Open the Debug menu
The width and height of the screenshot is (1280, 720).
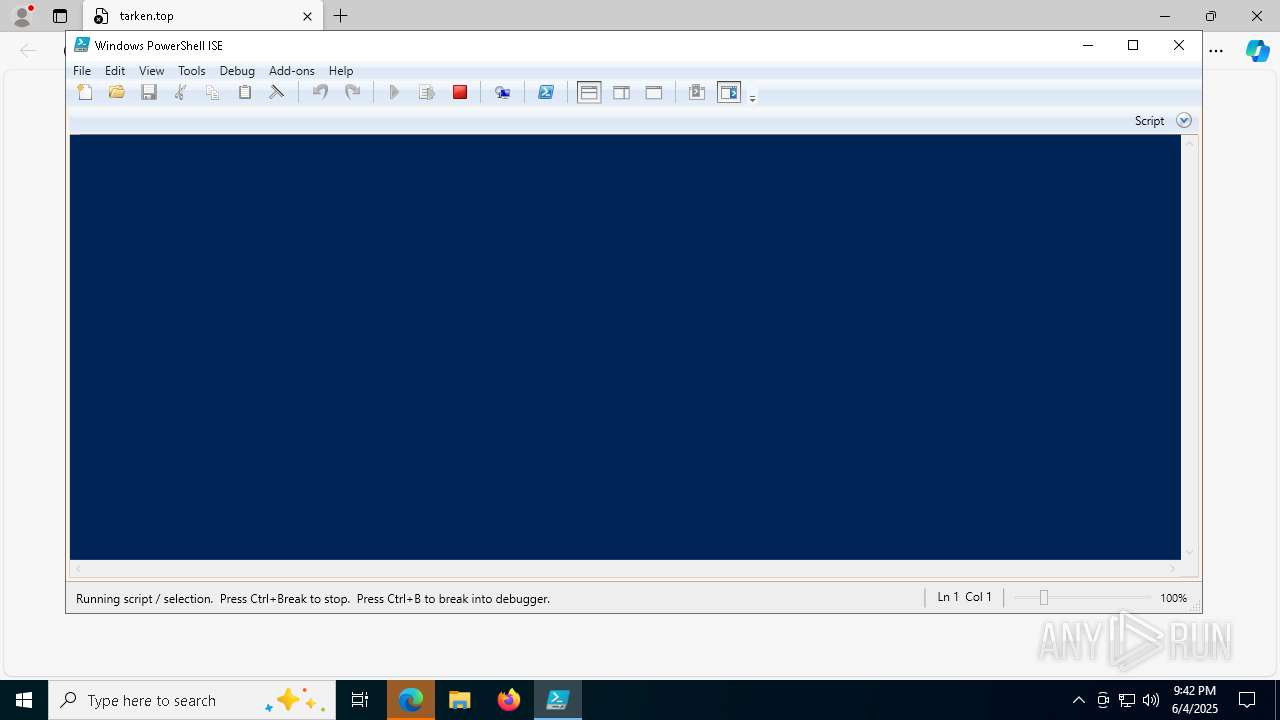tap(237, 71)
